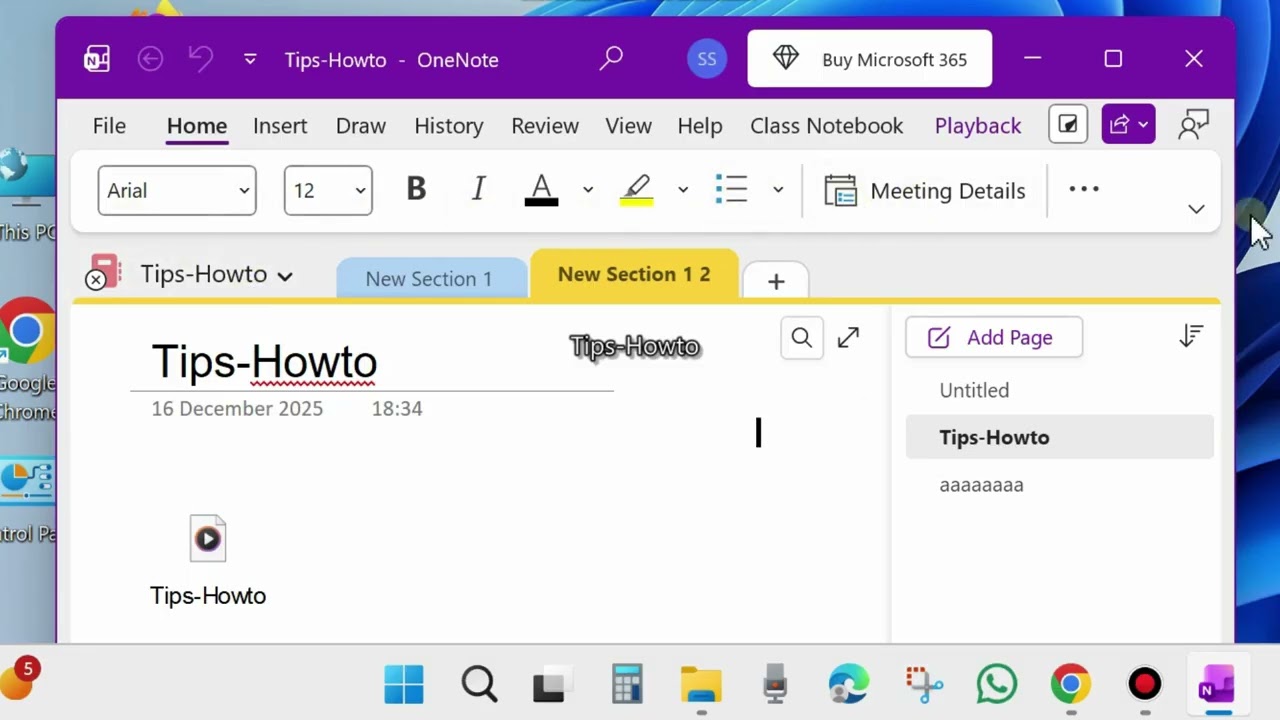Open the purple Share dropdown button

(1129, 125)
